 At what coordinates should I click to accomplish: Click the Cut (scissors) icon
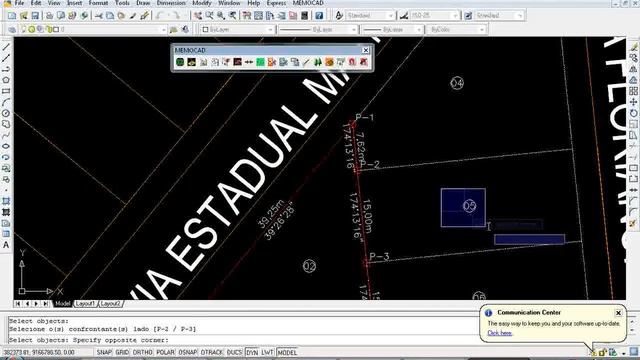pyautogui.click(x=98, y=16)
